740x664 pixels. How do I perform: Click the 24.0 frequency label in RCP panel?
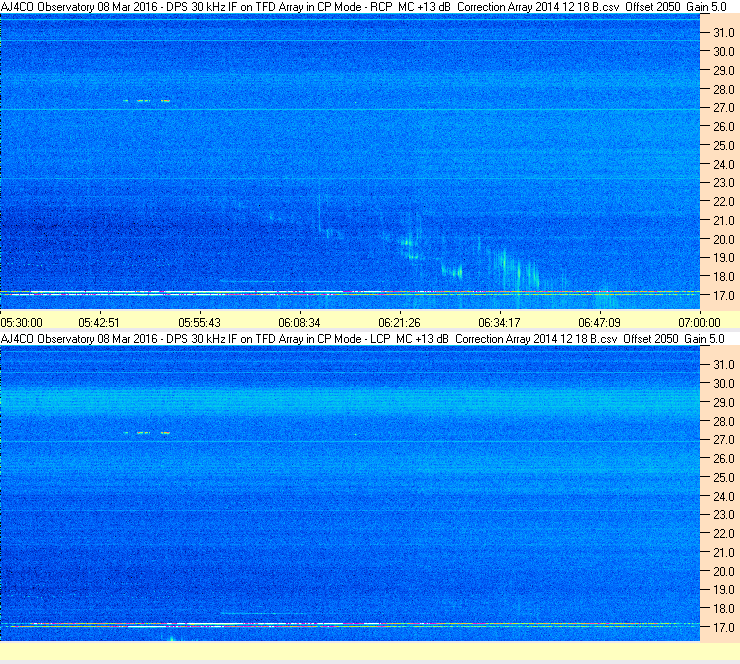723,165
